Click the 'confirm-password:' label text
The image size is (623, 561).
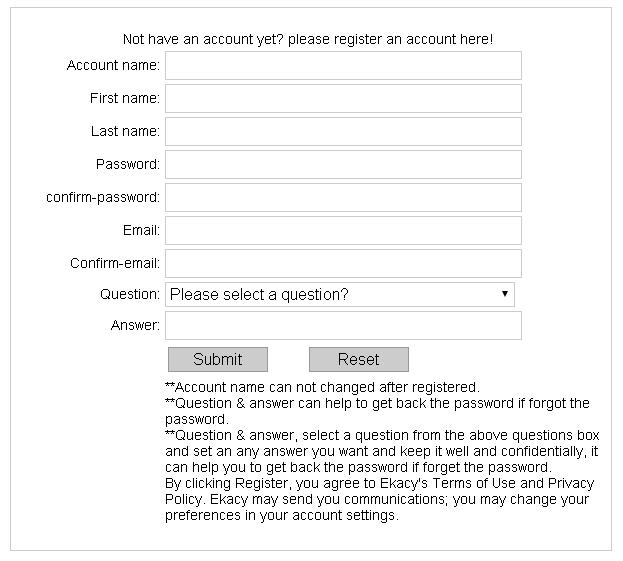(x=103, y=198)
